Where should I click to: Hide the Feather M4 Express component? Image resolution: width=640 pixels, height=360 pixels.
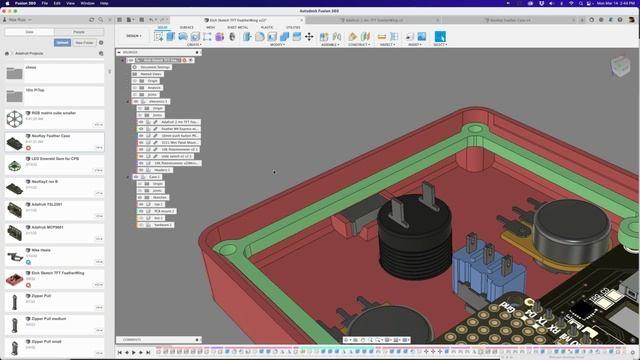[x=141, y=129]
